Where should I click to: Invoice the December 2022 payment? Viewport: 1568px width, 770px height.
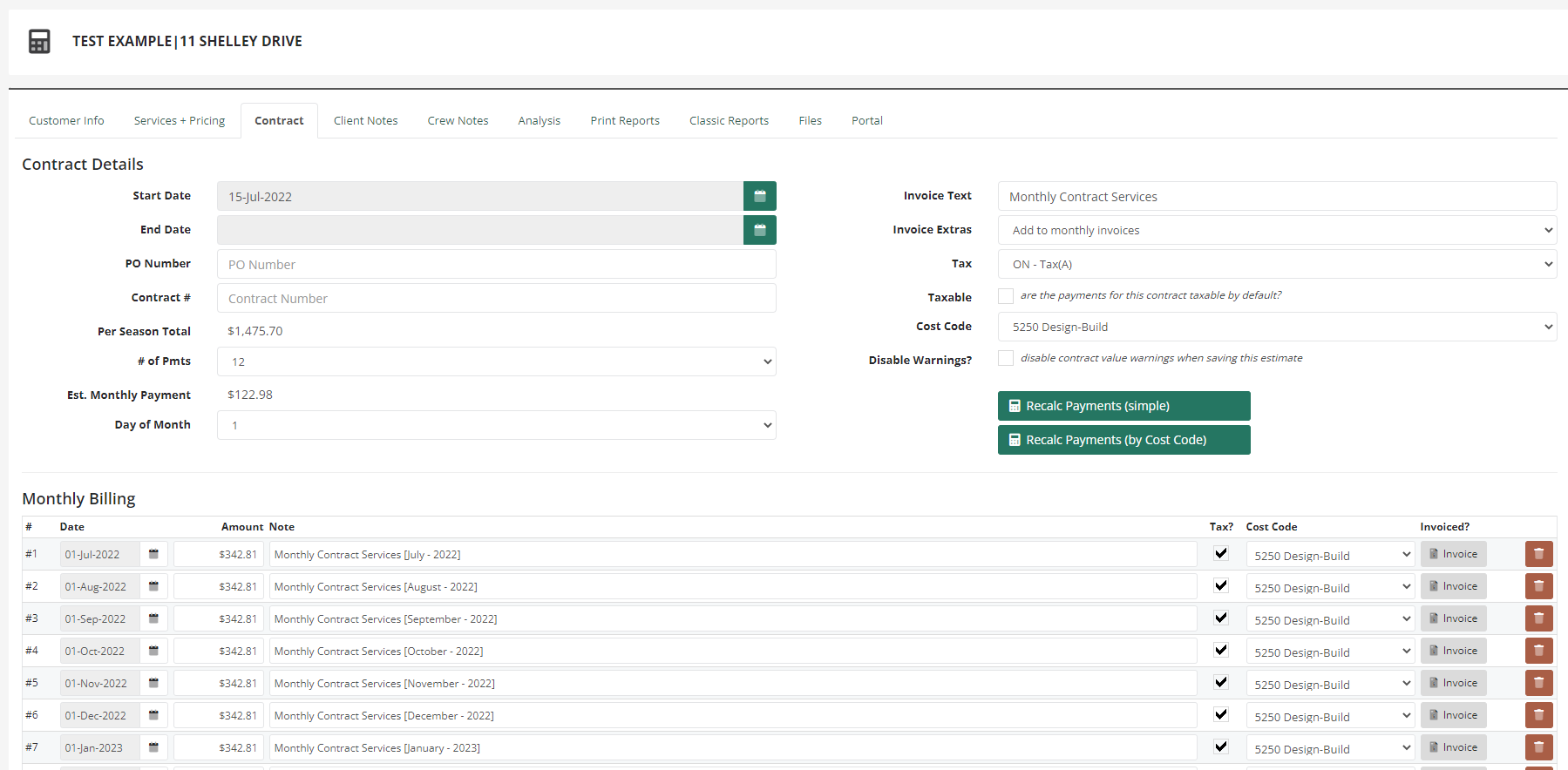pyautogui.click(x=1453, y=715)
